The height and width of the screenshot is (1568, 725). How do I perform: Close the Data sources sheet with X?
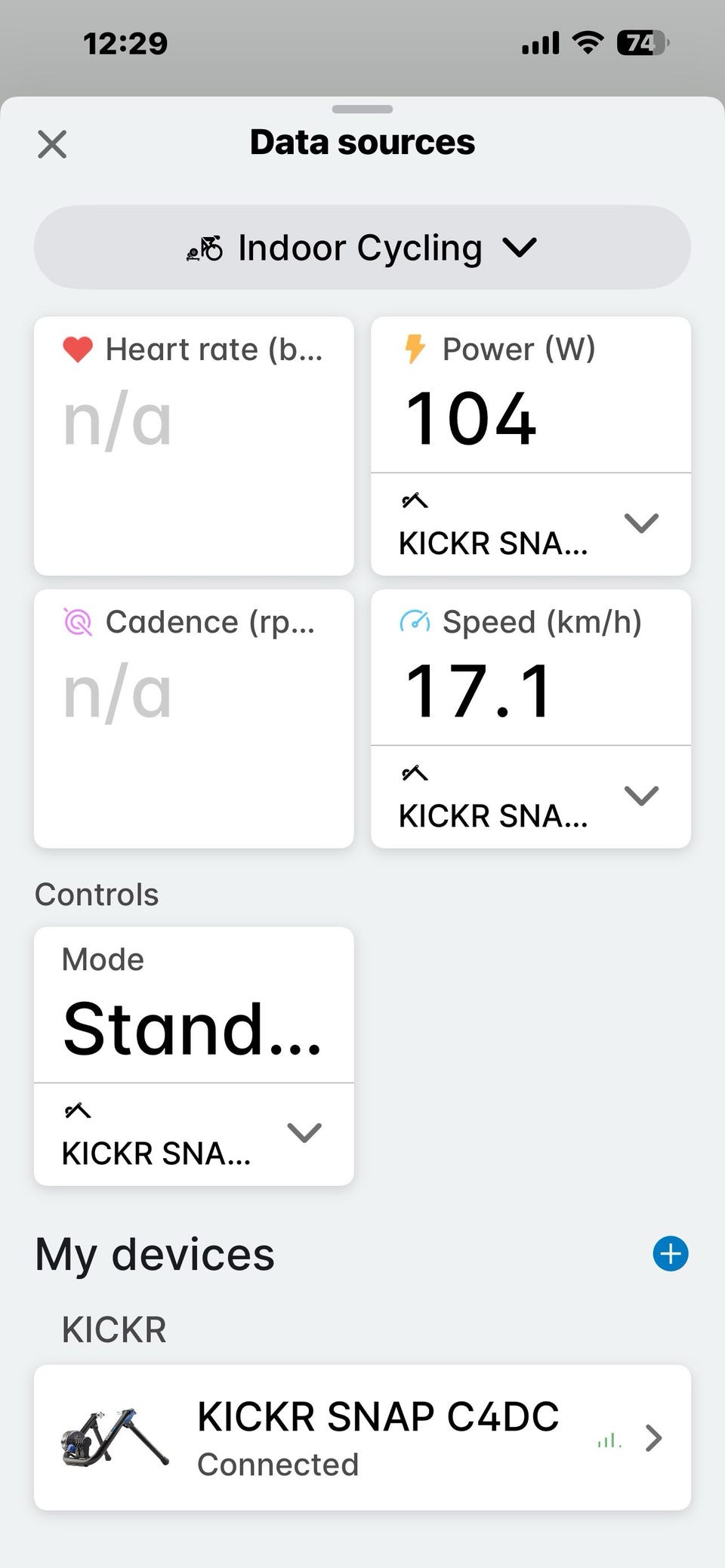point(52,144)
